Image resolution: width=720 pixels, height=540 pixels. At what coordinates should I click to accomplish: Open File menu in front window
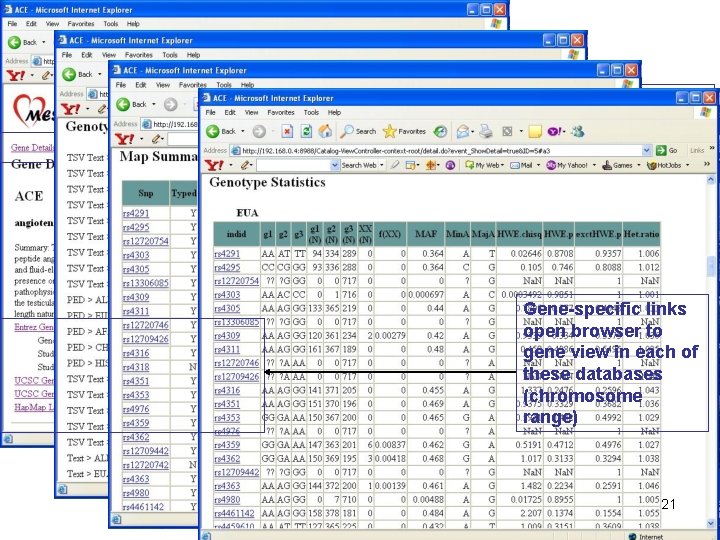click(x=211, y=112)
